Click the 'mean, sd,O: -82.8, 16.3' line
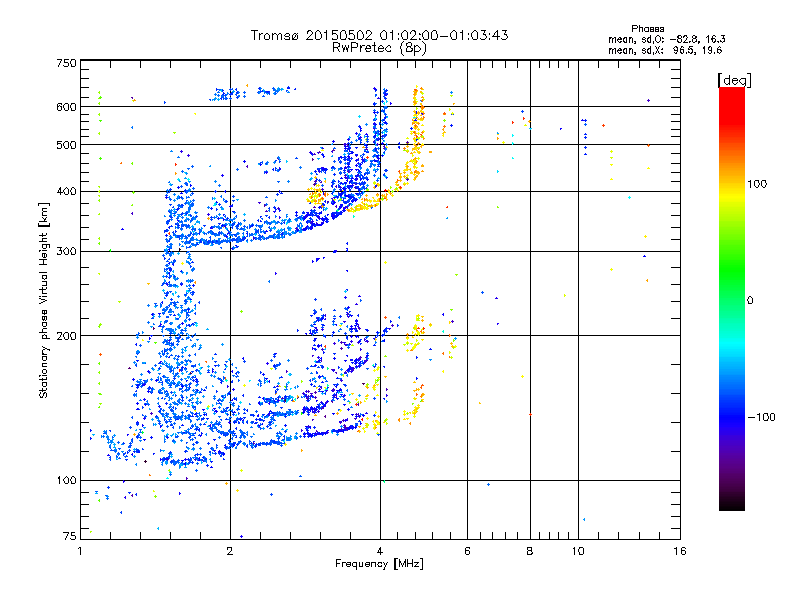 pos(667,39)
